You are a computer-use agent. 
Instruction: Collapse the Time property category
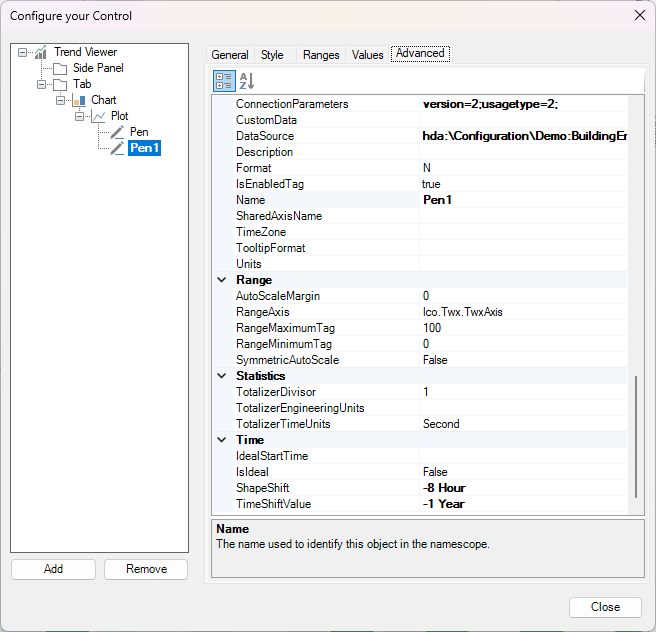pos(222,440)
